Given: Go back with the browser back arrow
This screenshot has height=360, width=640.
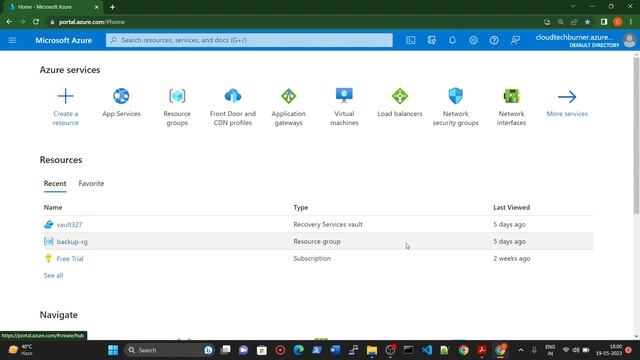Looking at the screenshot, I should (9, 22).
